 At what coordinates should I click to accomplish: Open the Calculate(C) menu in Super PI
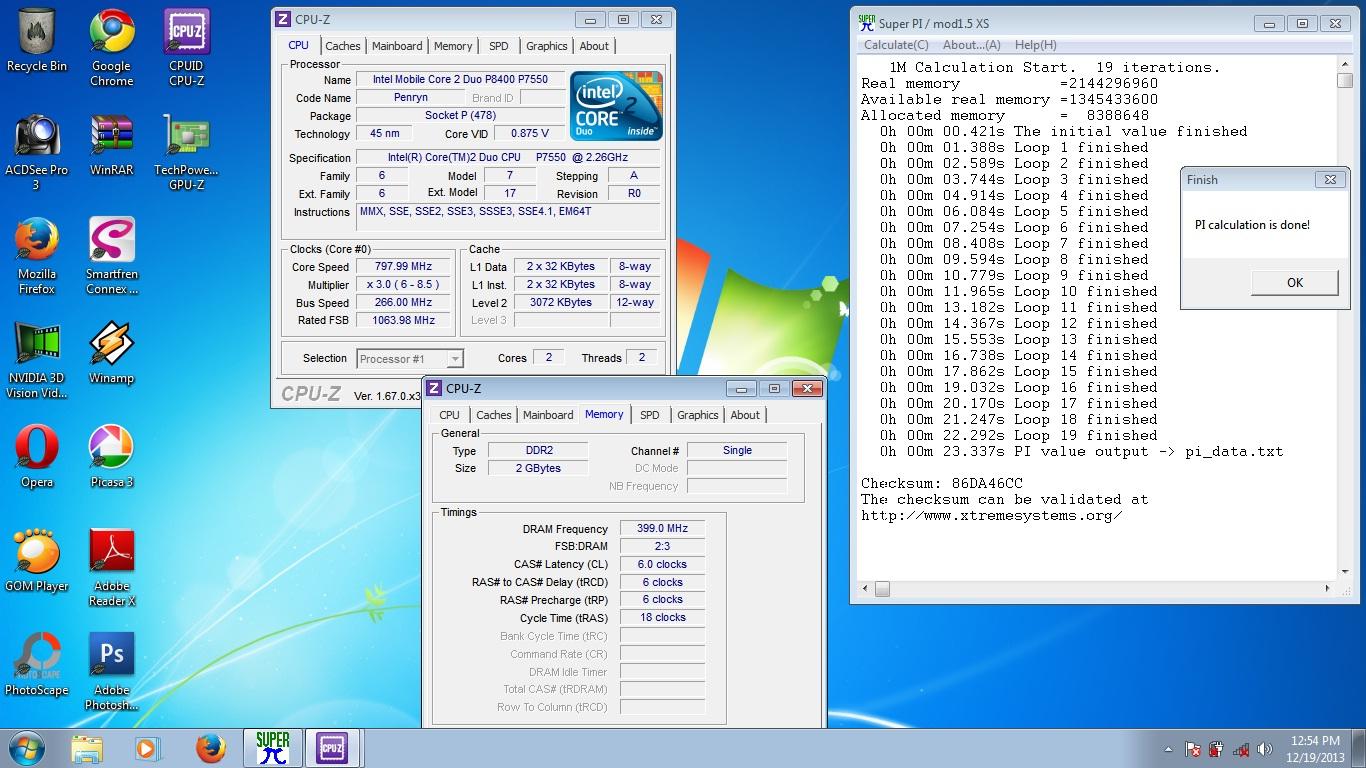click(x=896, y=45)
